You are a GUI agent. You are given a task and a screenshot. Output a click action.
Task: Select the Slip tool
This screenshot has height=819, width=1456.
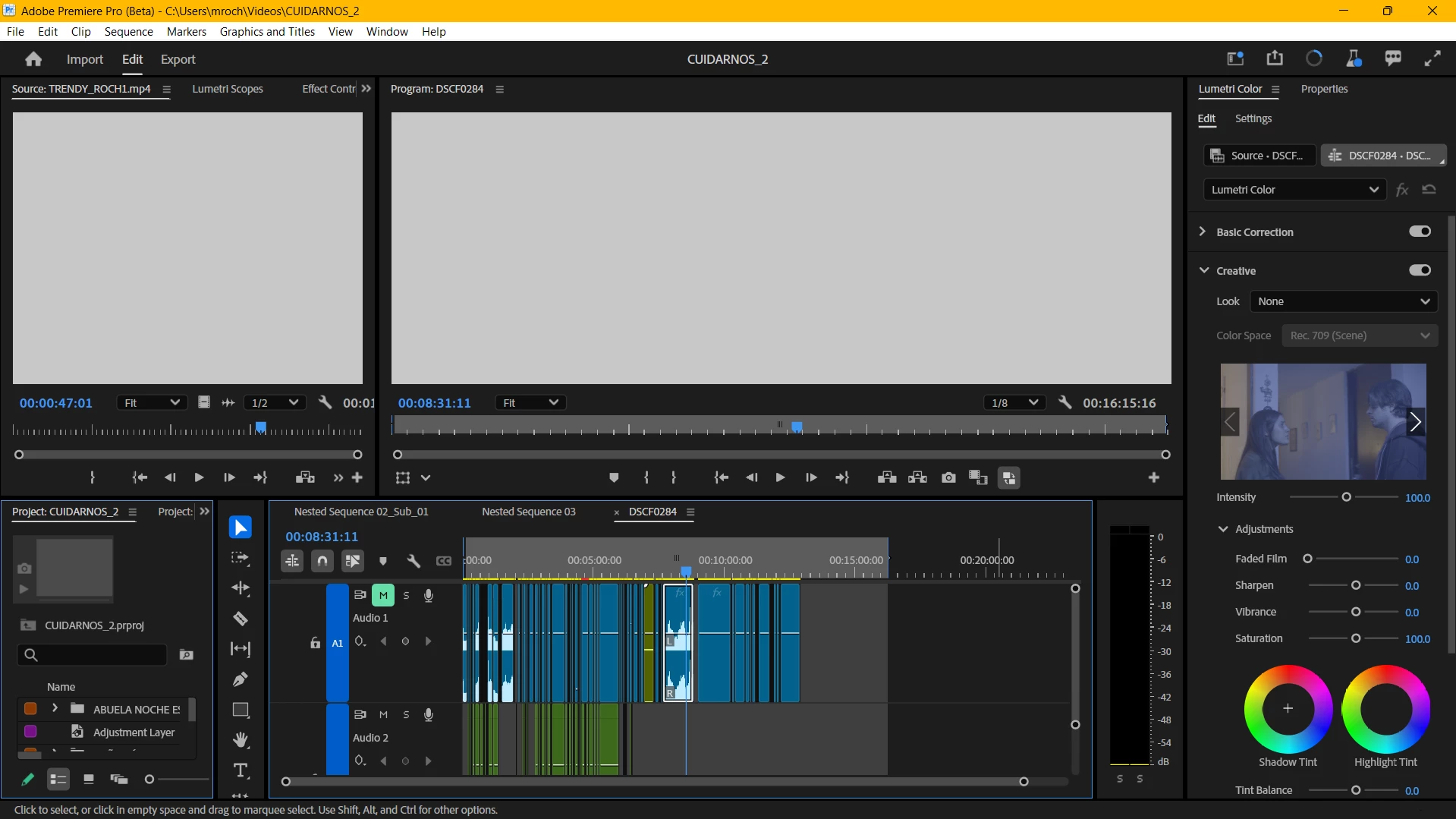241,649
